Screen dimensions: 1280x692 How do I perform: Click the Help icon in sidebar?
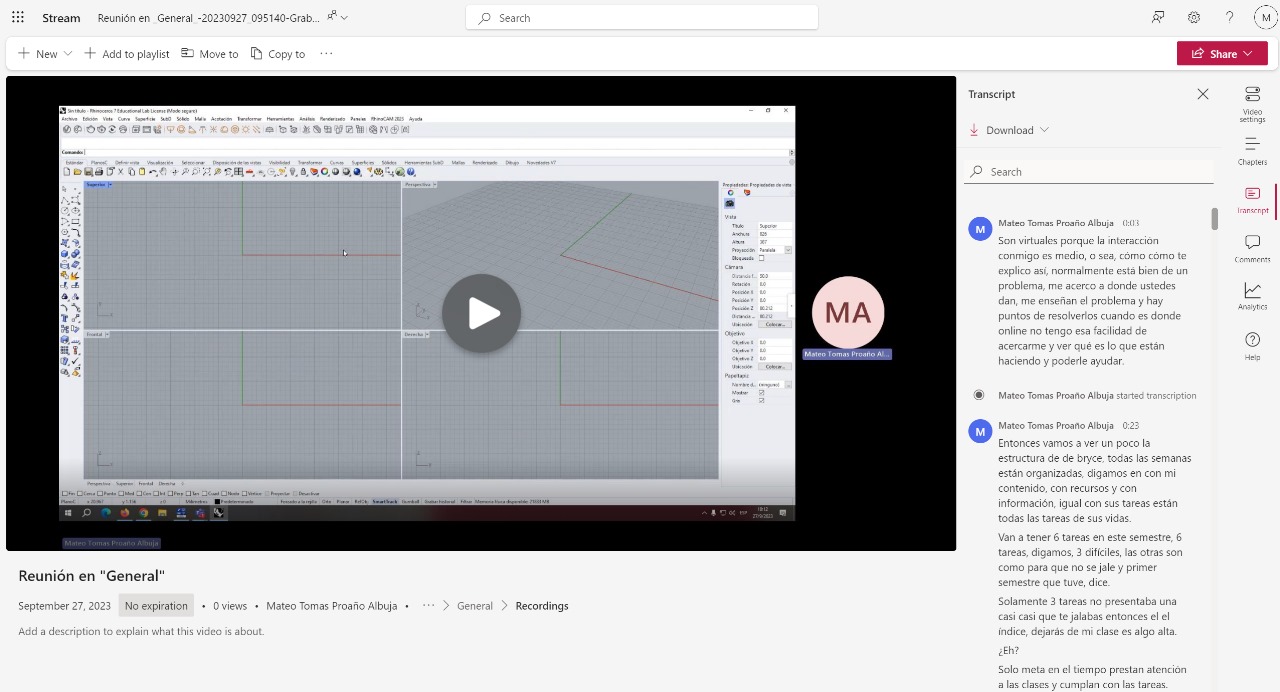pos(1252,346)
